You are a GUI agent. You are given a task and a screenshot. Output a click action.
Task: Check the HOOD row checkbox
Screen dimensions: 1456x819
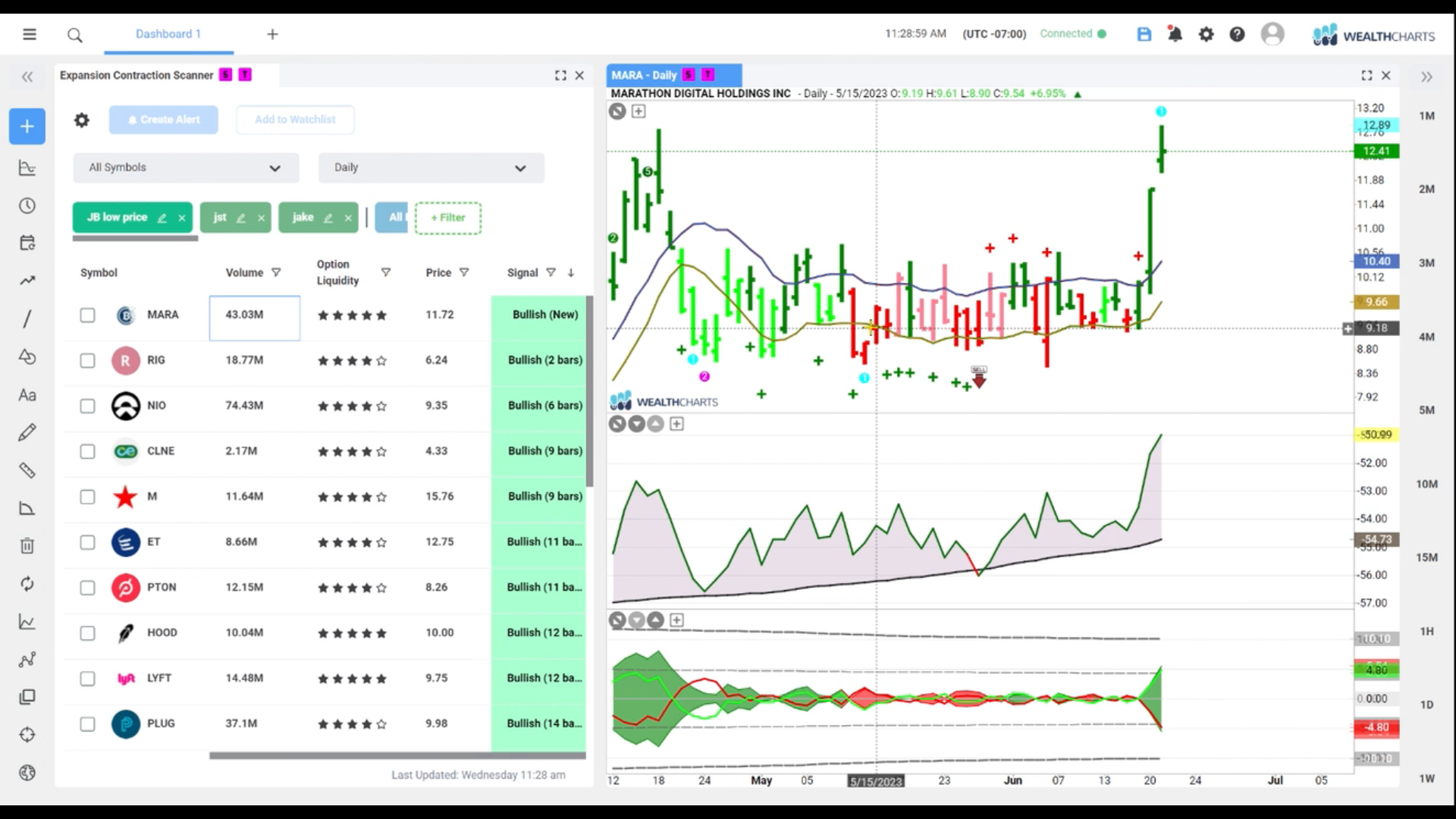pos(88,633)
